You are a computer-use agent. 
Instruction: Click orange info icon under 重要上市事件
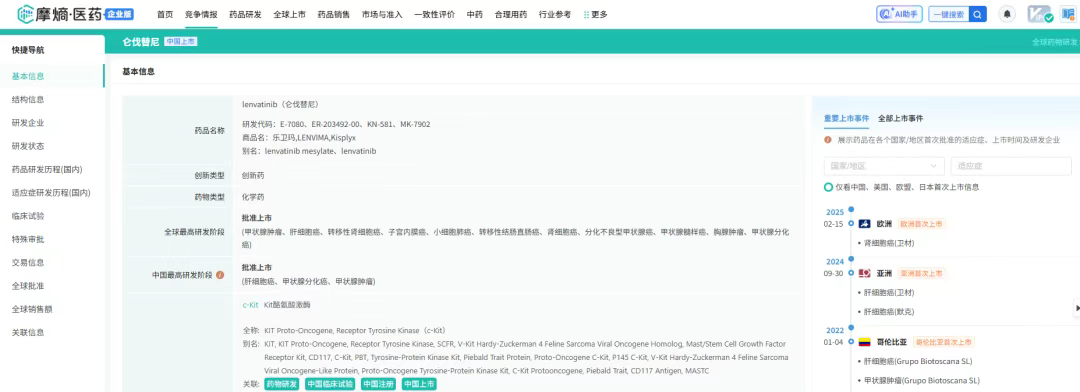828,140
